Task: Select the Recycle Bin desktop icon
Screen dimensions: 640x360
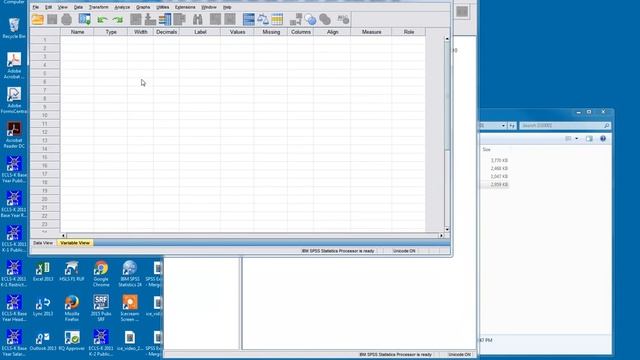Action: coord(14,28)
